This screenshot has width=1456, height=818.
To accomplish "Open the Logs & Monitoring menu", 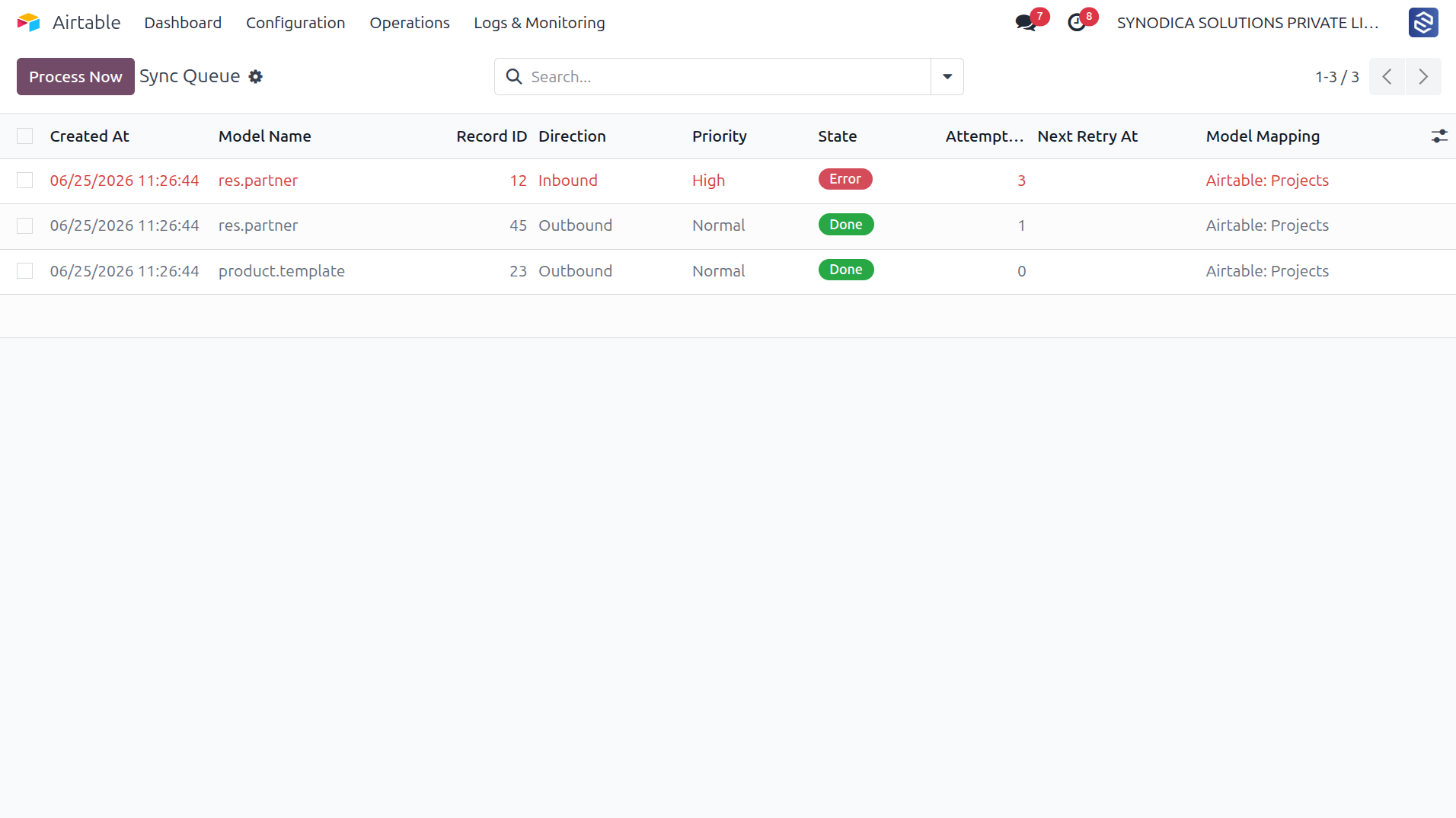I will (539, 23).
